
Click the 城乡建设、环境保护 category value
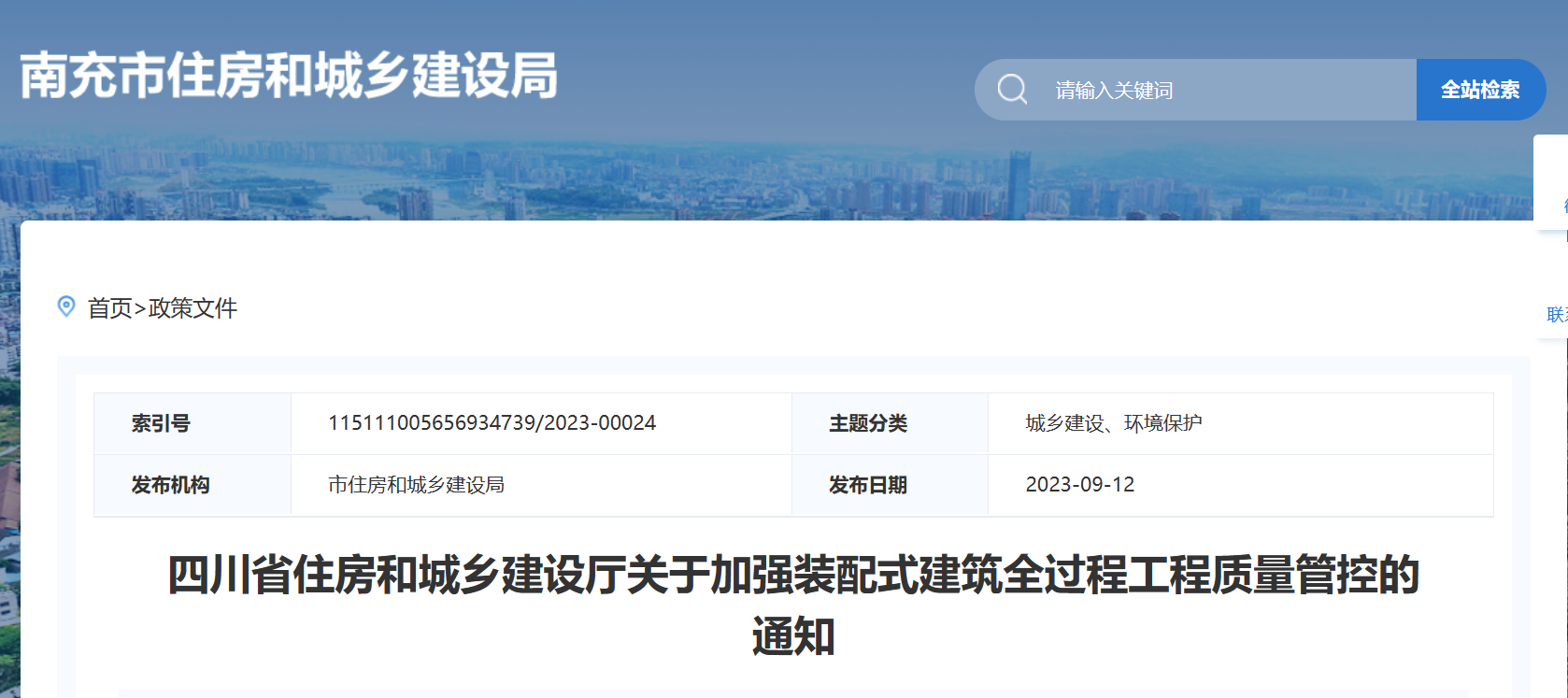pyautogui.click(x=1113, y=423)
